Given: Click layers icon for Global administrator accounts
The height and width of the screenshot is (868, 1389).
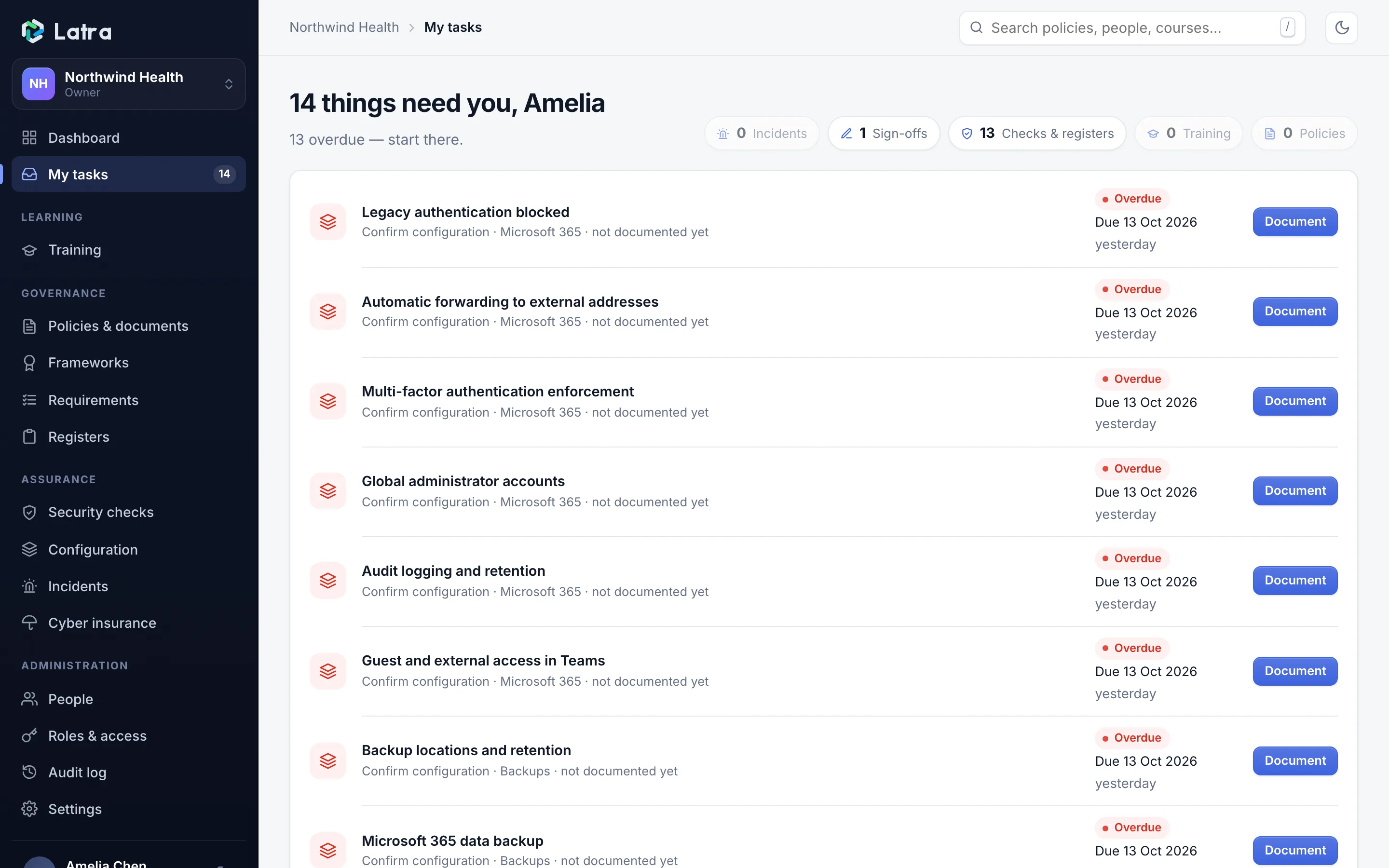Looking at the screenshot, I should coord(328,491).
